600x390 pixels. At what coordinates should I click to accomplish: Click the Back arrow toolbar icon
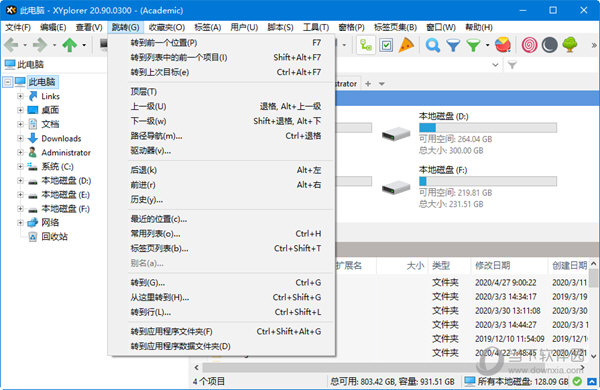coord(11,45)
